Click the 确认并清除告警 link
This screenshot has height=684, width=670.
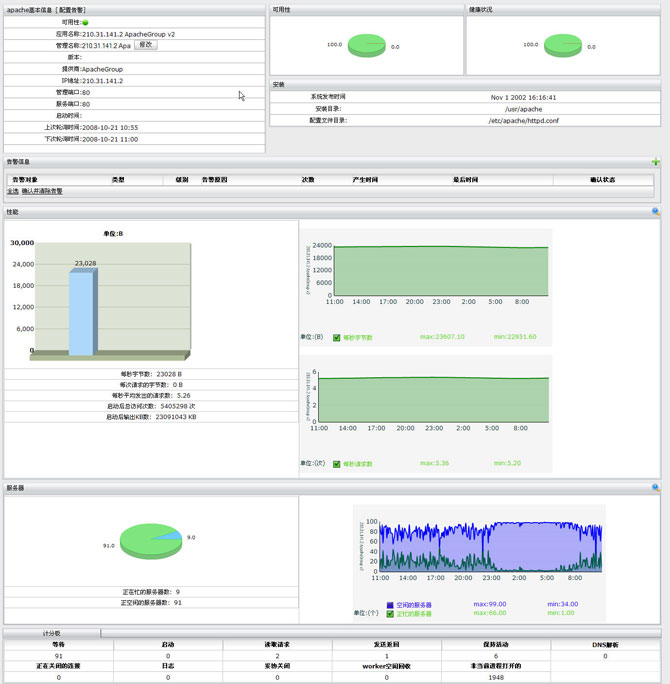click(x=42, y=191)
